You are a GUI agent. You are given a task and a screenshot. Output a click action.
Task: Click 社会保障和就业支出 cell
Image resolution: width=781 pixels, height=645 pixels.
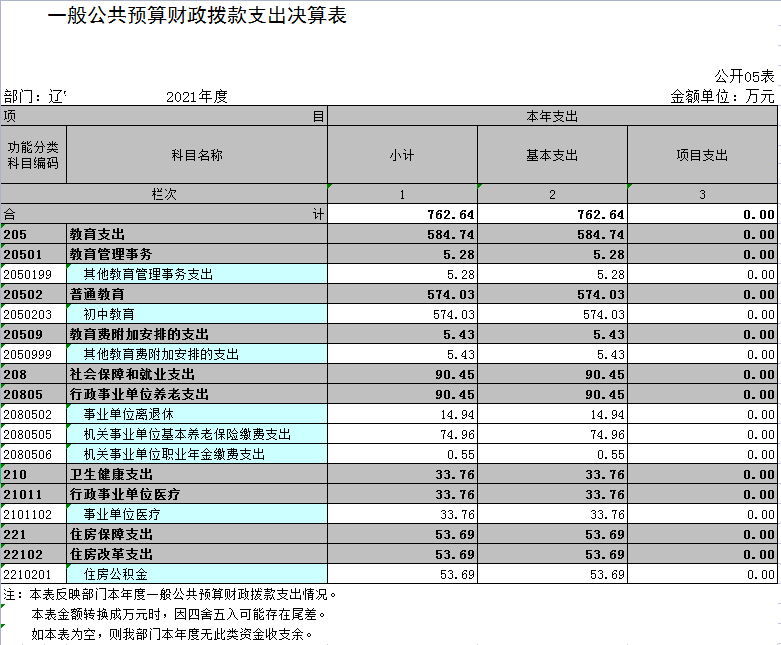click(197, 374)
